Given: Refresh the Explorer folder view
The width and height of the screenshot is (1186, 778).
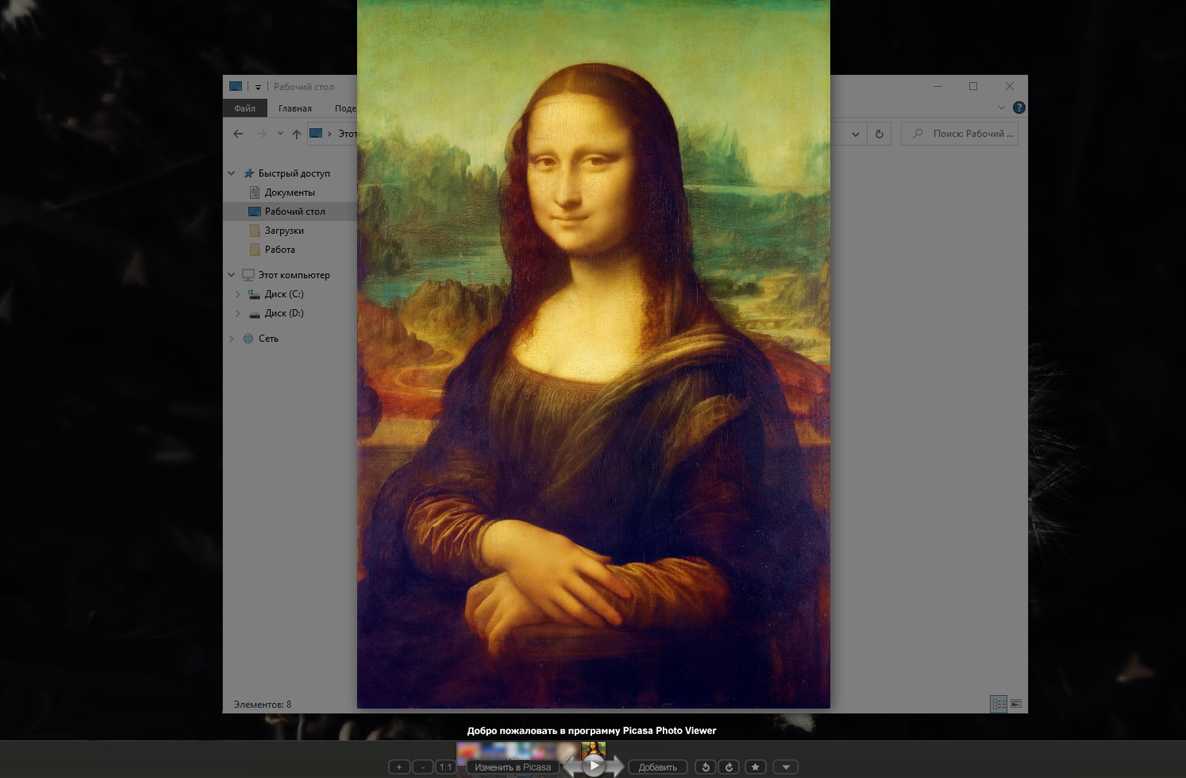Looking at the screenshot, I should pos(879,134).
